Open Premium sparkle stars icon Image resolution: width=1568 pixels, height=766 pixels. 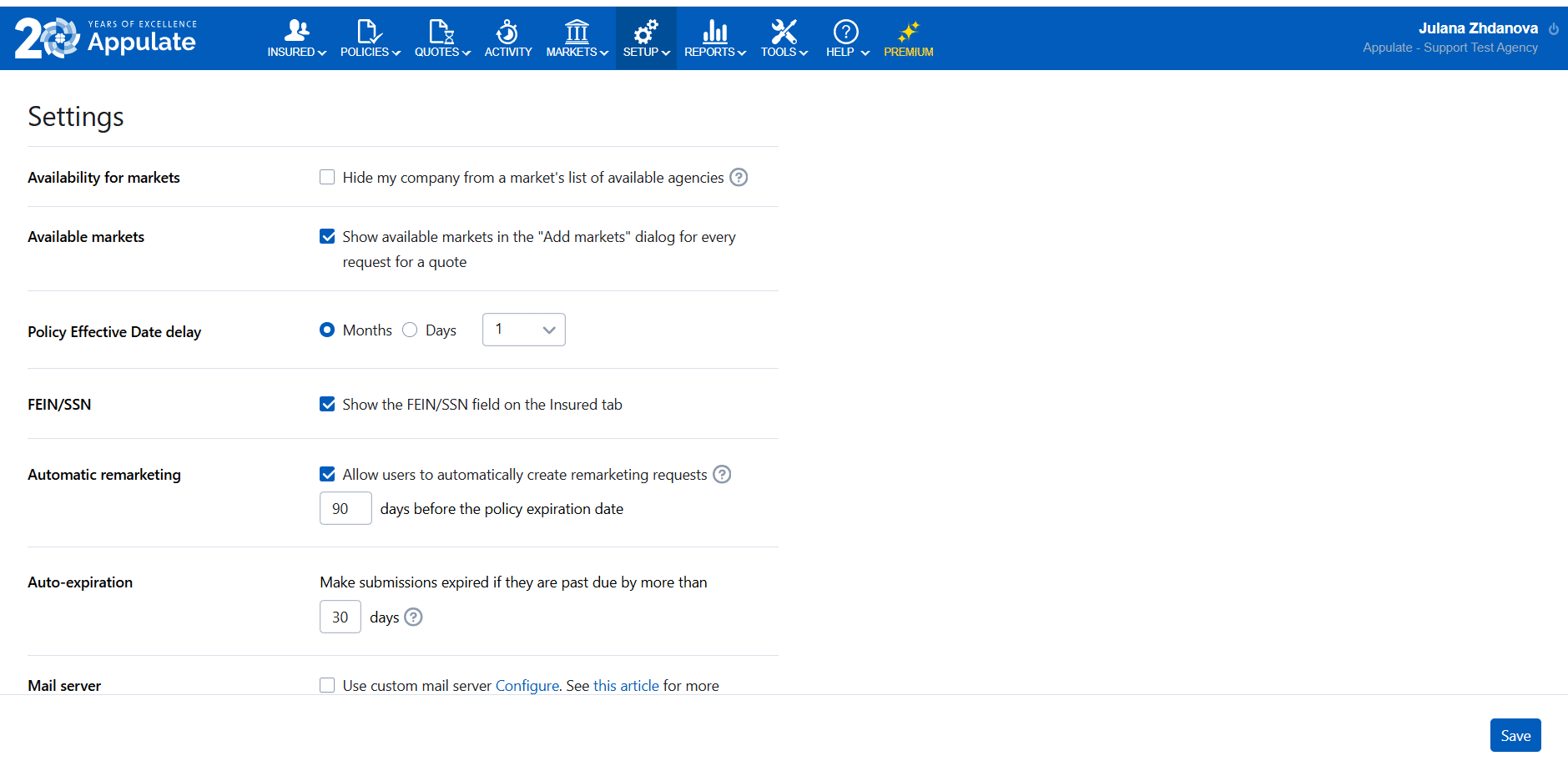[x=908, y=32]
